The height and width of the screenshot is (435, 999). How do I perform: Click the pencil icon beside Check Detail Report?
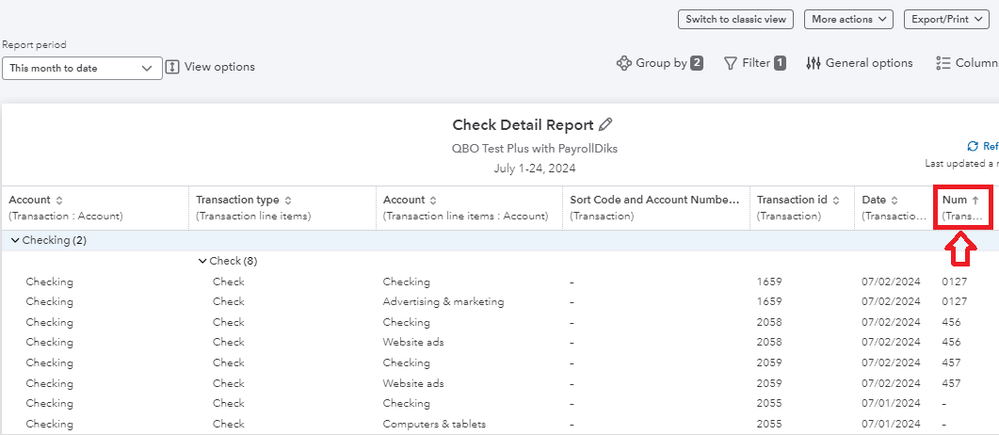point(605,125)
